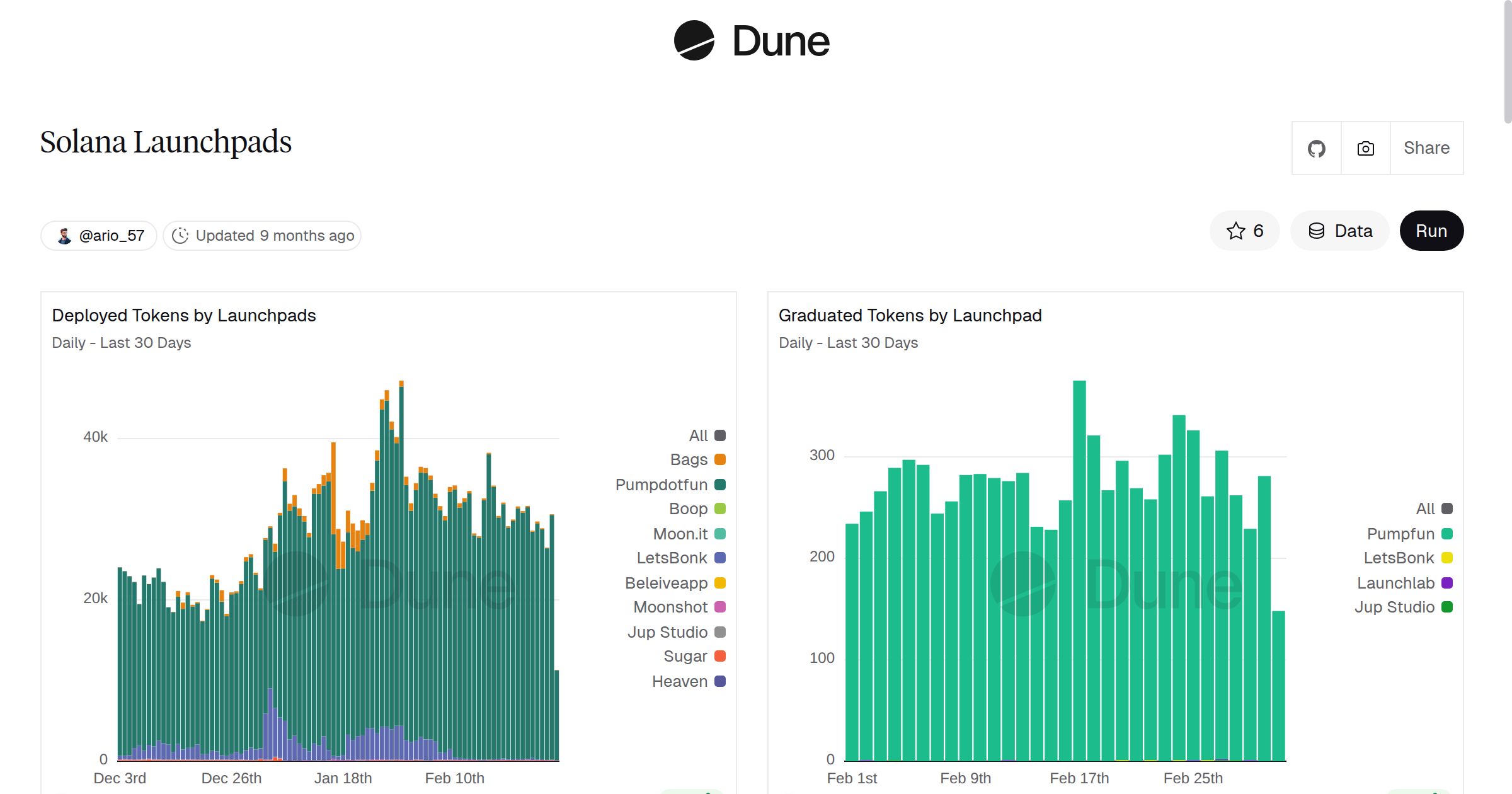
Task: Click the database icon on the Data button
Action: pos(1317,231)
